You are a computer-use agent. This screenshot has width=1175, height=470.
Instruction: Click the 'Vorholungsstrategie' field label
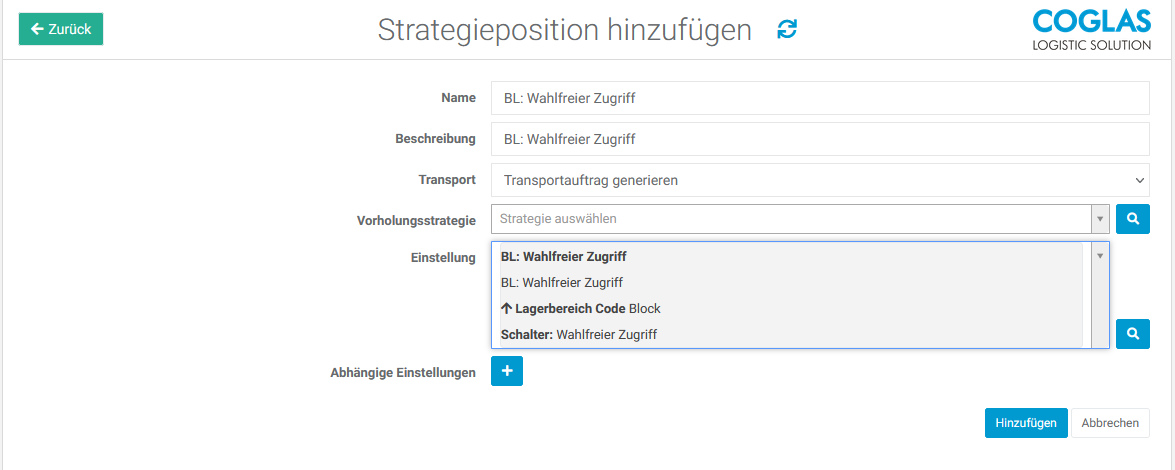[416, 220]
